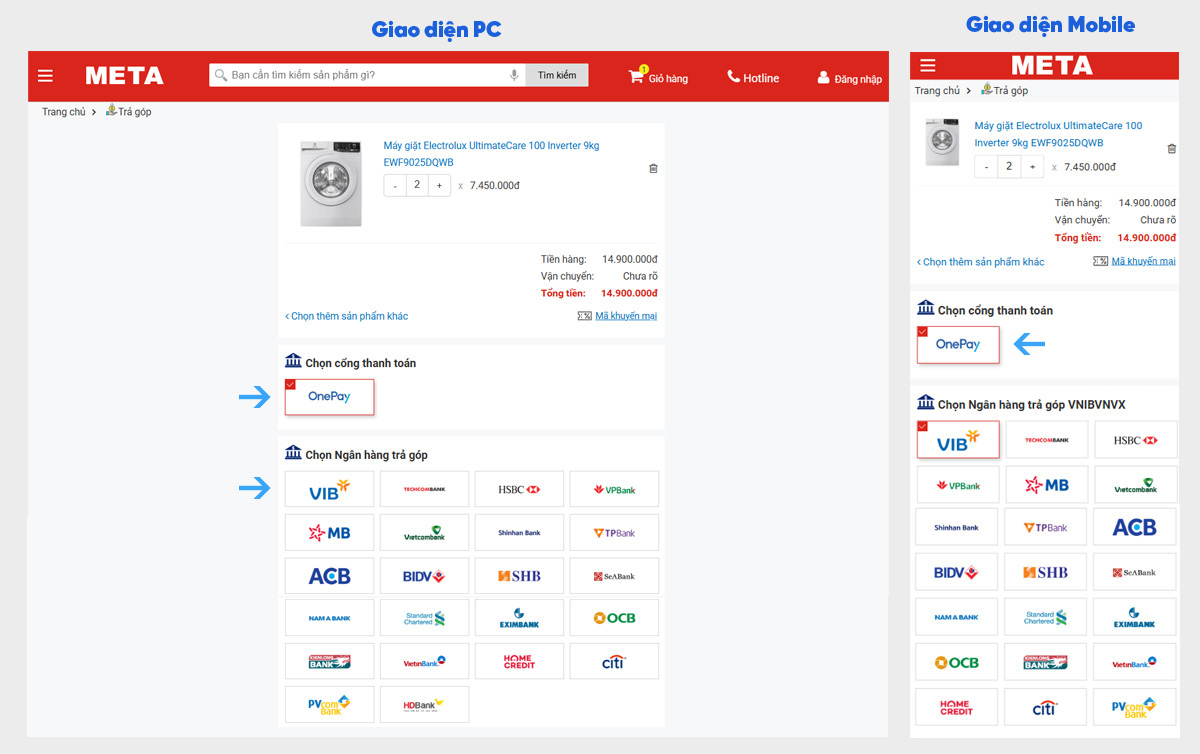Click the washing machine thumbnail in PC
The height and width of the screenshot is (754, 1200).
[331, 183]
